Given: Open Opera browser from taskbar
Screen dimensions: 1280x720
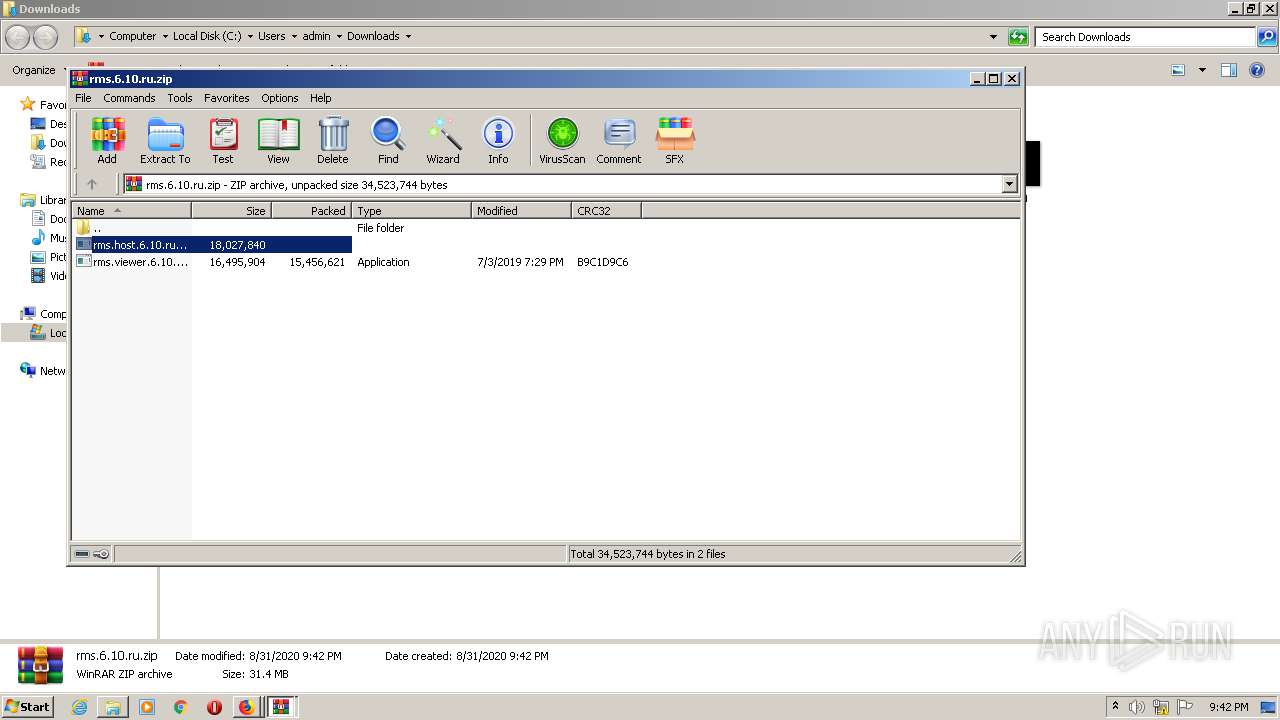Looking at the screenshot, I should point(214,707).
